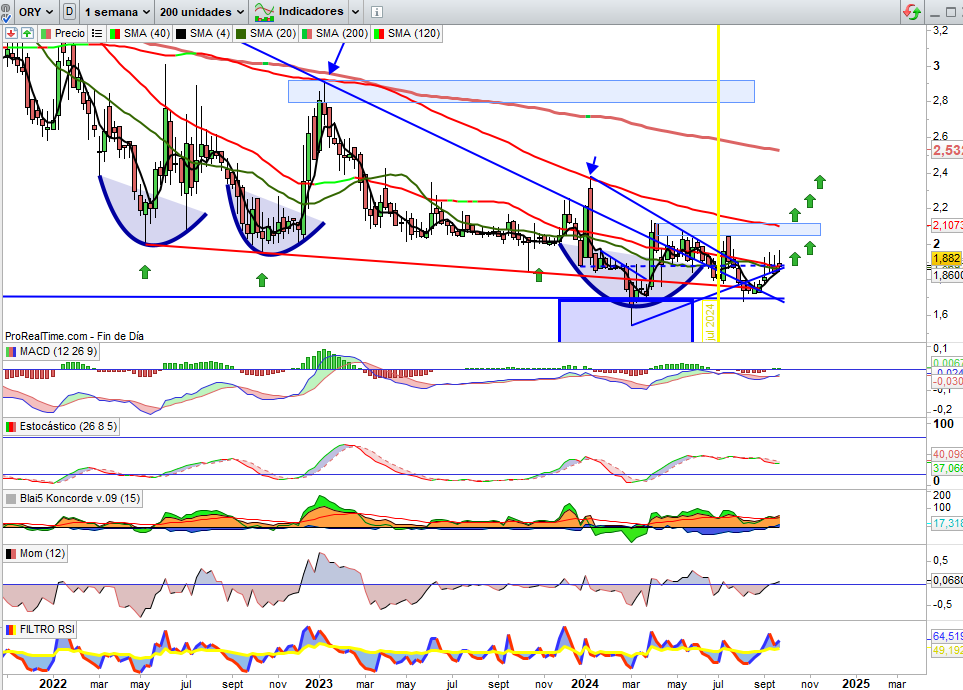Click the red 2,107 SMA value label

(947, 225)
